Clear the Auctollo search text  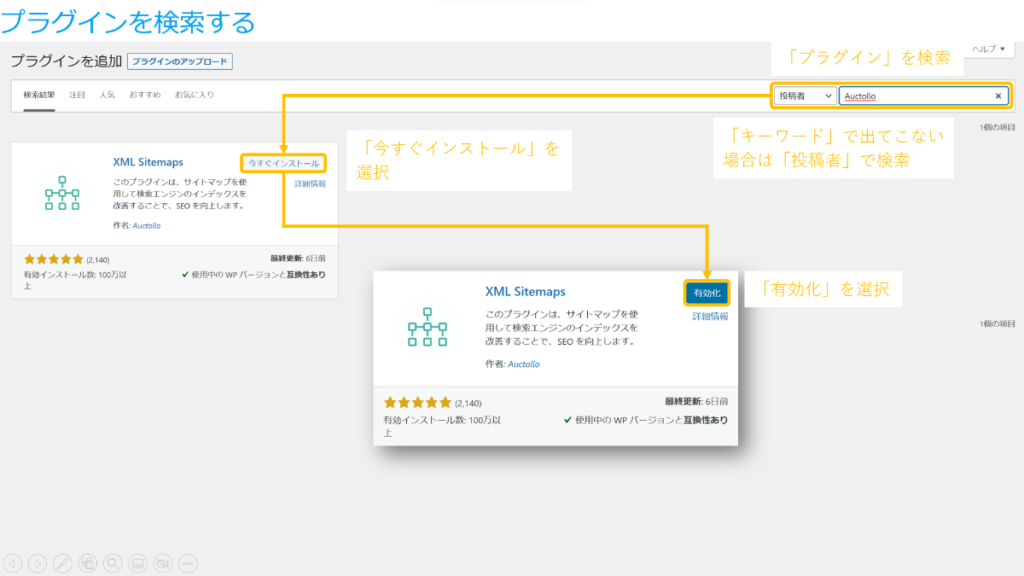998,96
